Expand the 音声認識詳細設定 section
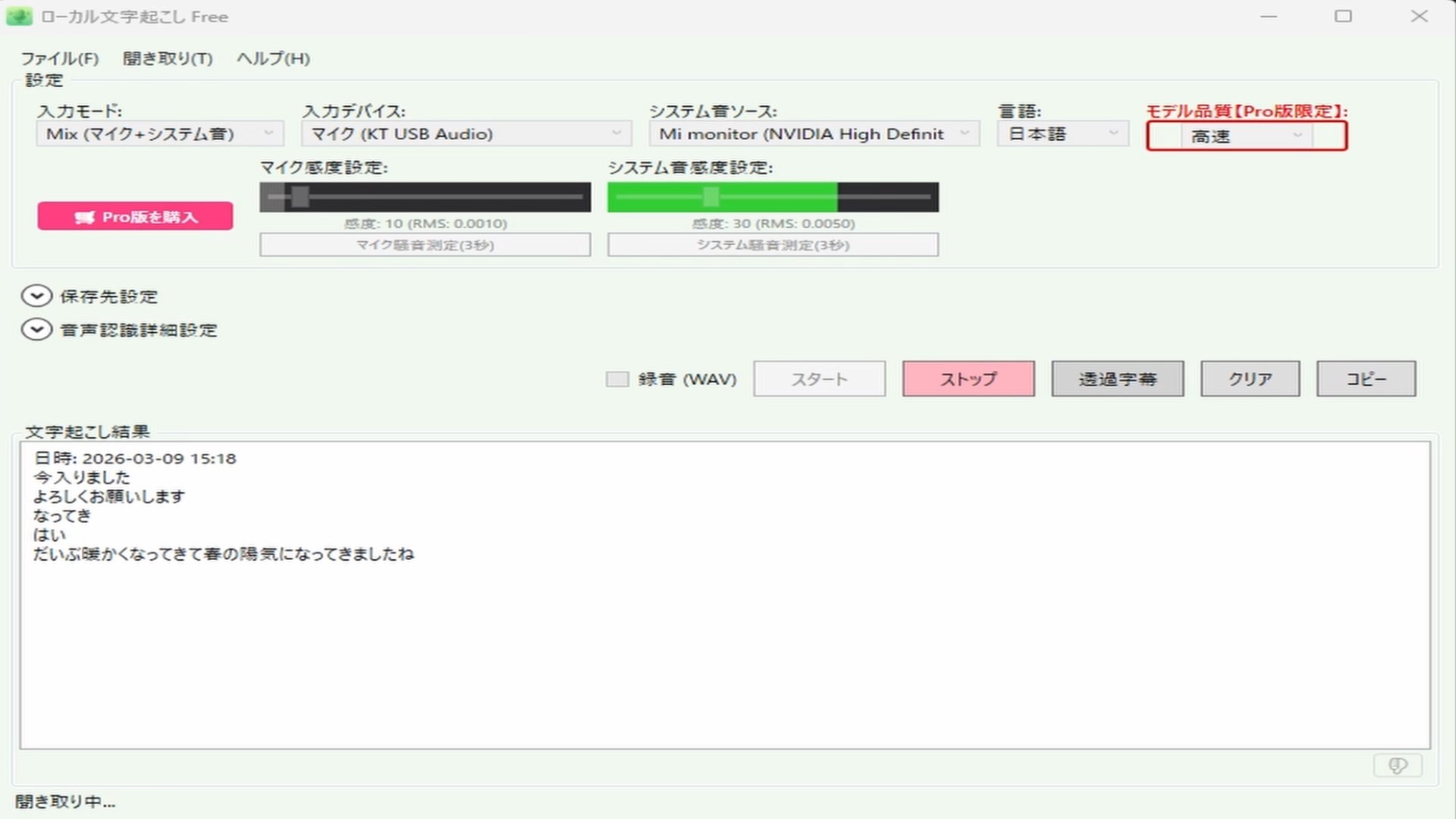 coord(36,330)
